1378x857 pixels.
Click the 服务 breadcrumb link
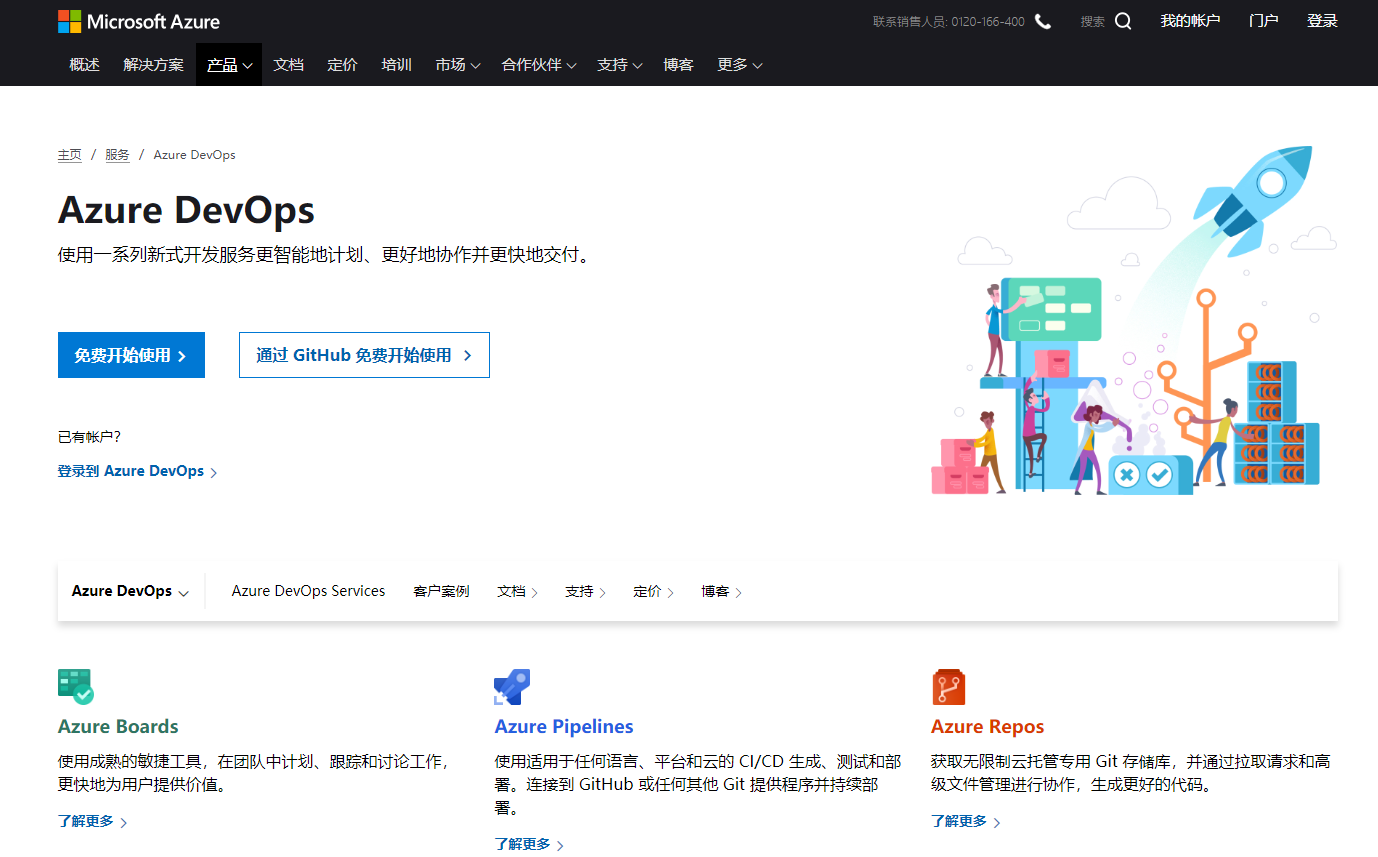coord(117,154)
